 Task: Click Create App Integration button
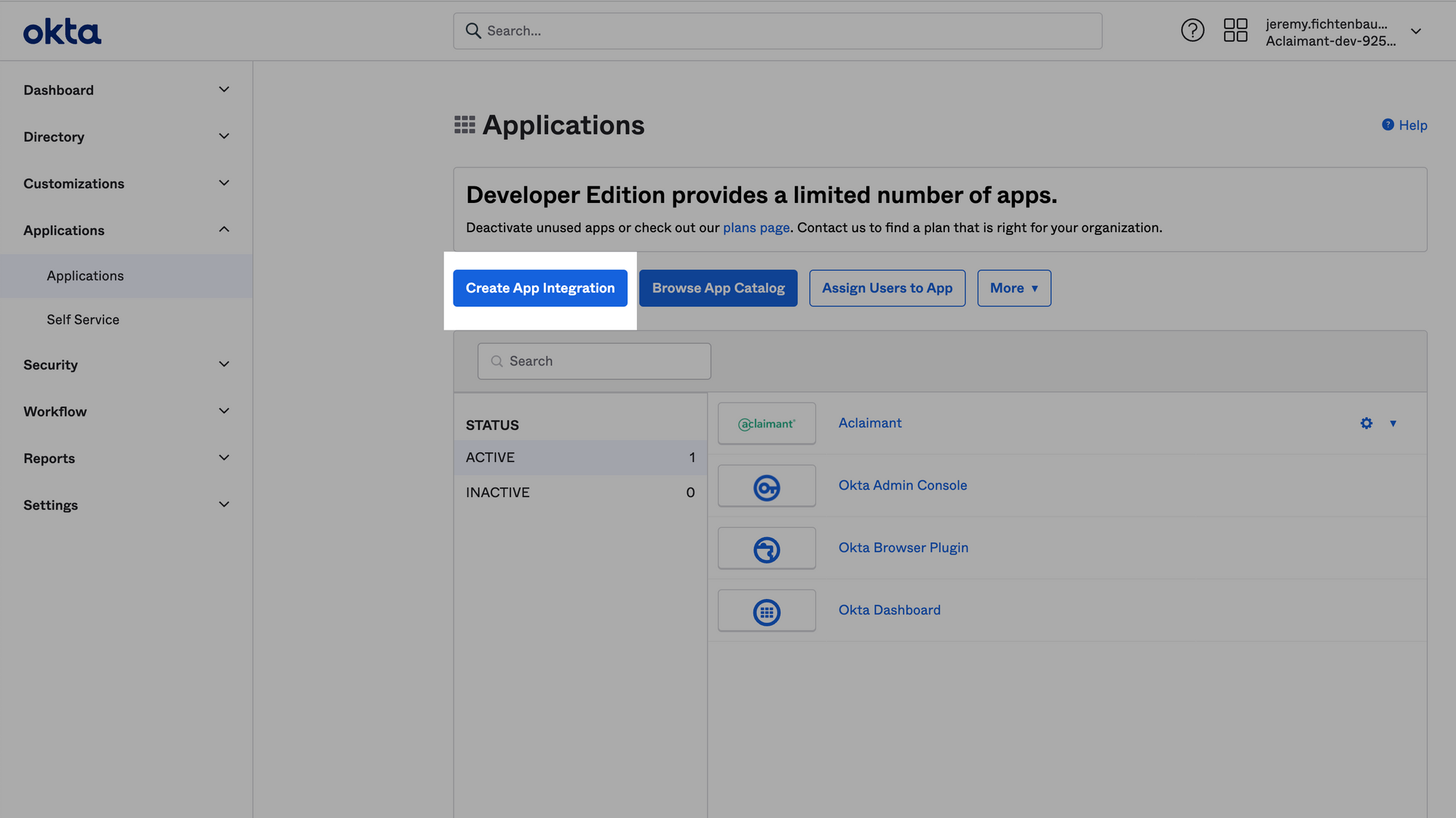click(x=540, y=288)
